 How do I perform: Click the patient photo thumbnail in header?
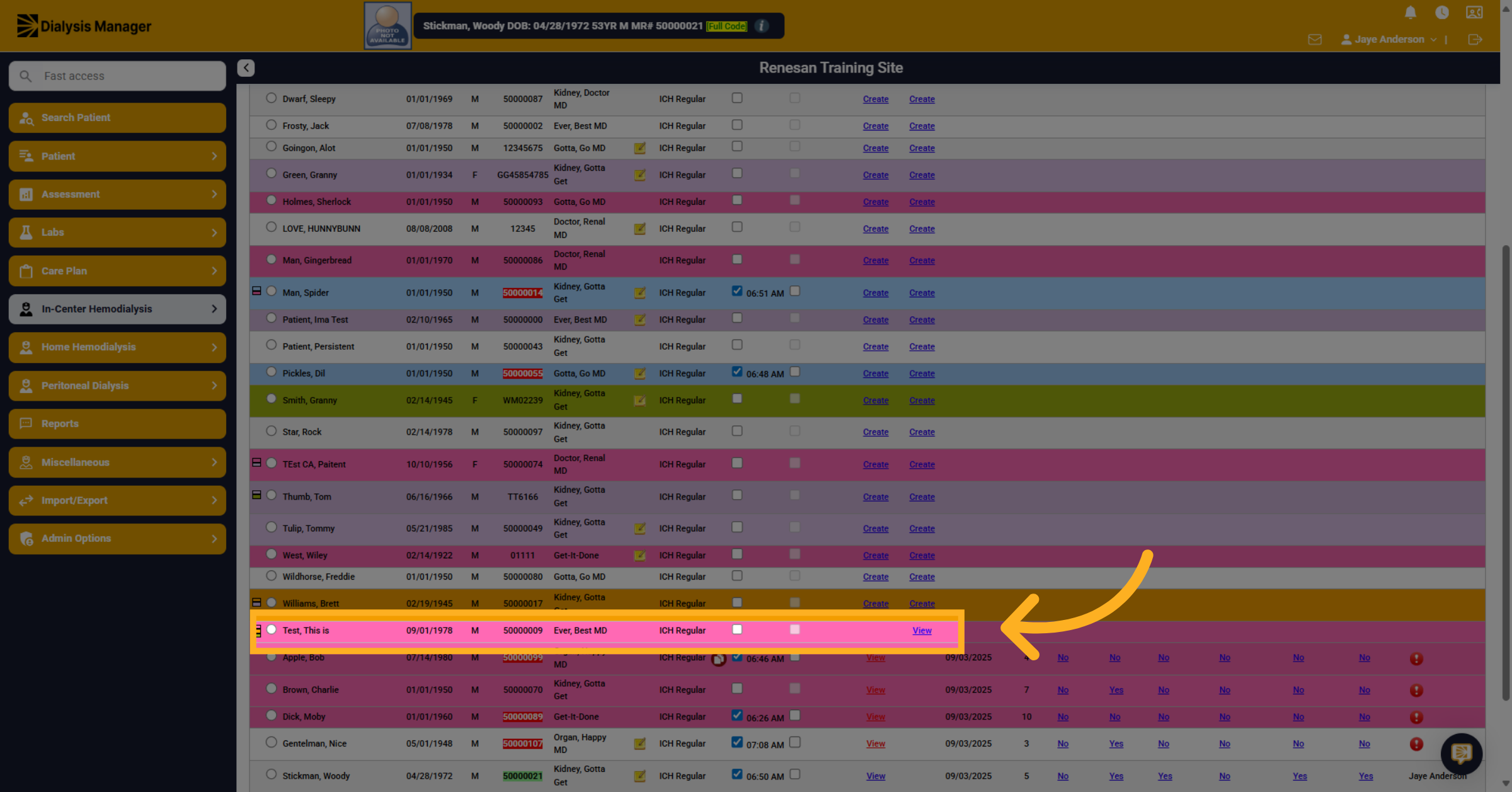387,26
